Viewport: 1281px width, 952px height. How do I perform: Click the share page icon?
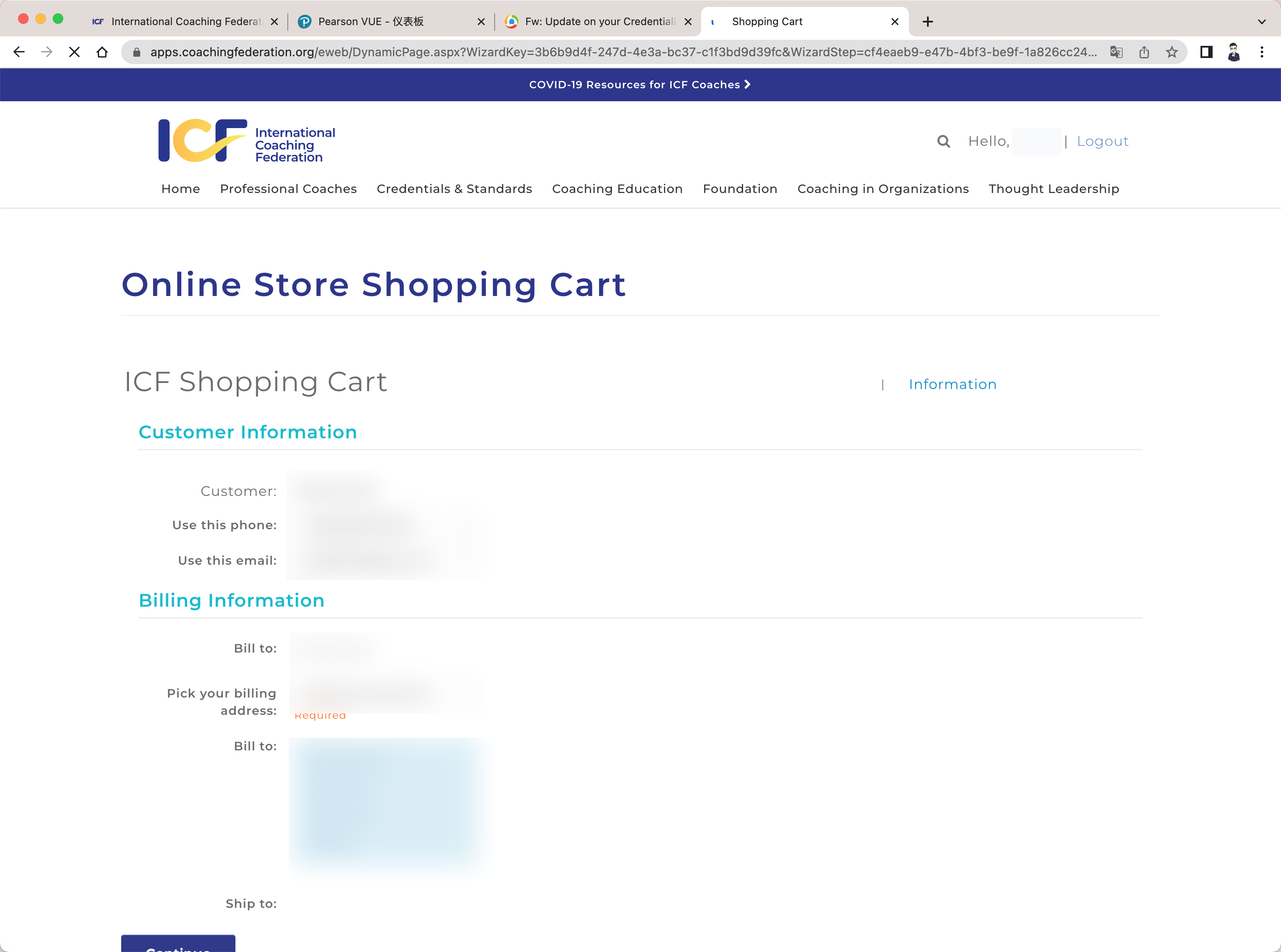point(1144,52)
